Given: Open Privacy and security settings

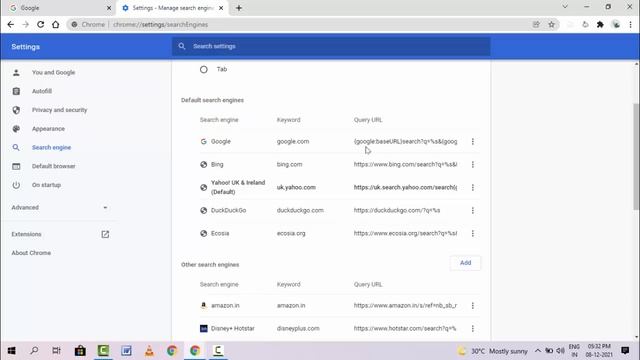Looking at the screenshot, I should coord(59,110).
